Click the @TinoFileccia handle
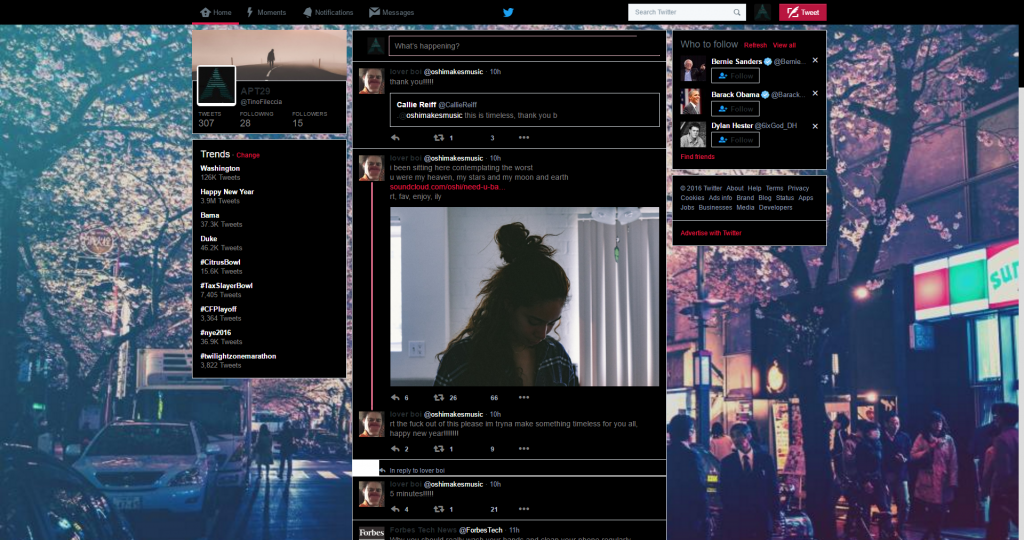This screenshot has height=540, width=1024. (x=261, y=102)
